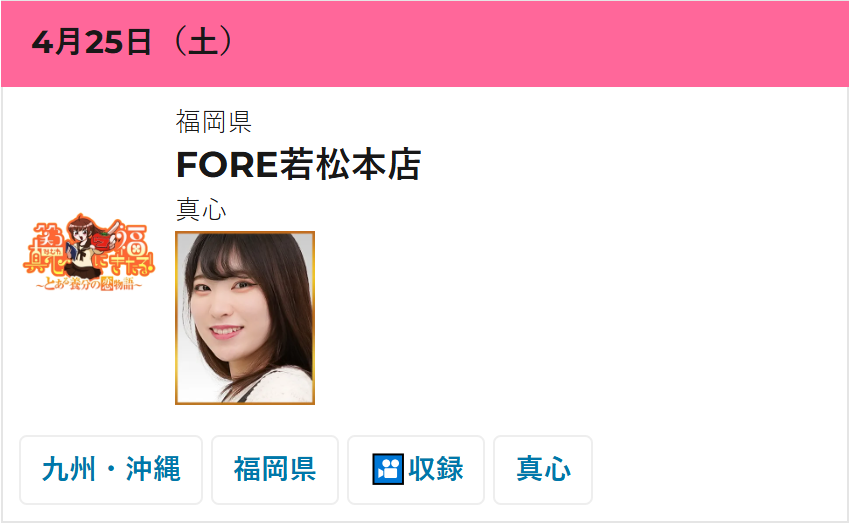This screenshot has width=849, height=523.
Task: Select the 収録 recording tag
Action: pos(416,469)
